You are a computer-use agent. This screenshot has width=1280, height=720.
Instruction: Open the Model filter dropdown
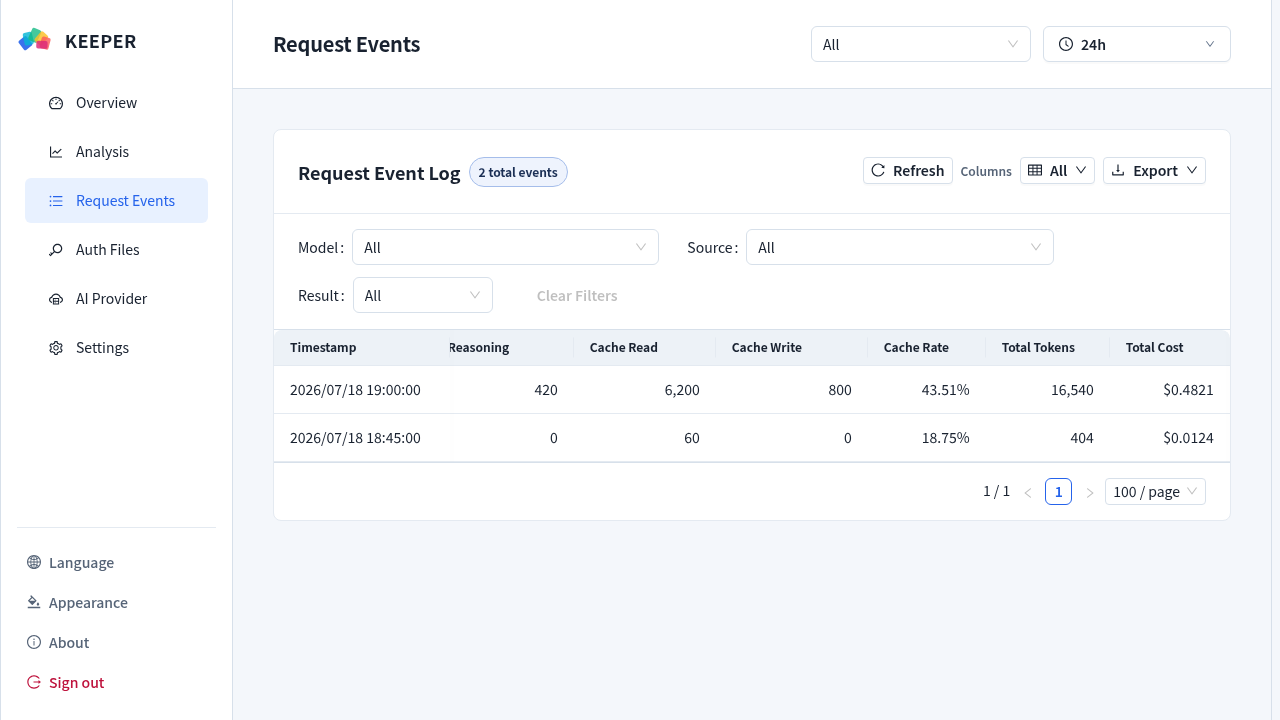click(x=506, y=247)
